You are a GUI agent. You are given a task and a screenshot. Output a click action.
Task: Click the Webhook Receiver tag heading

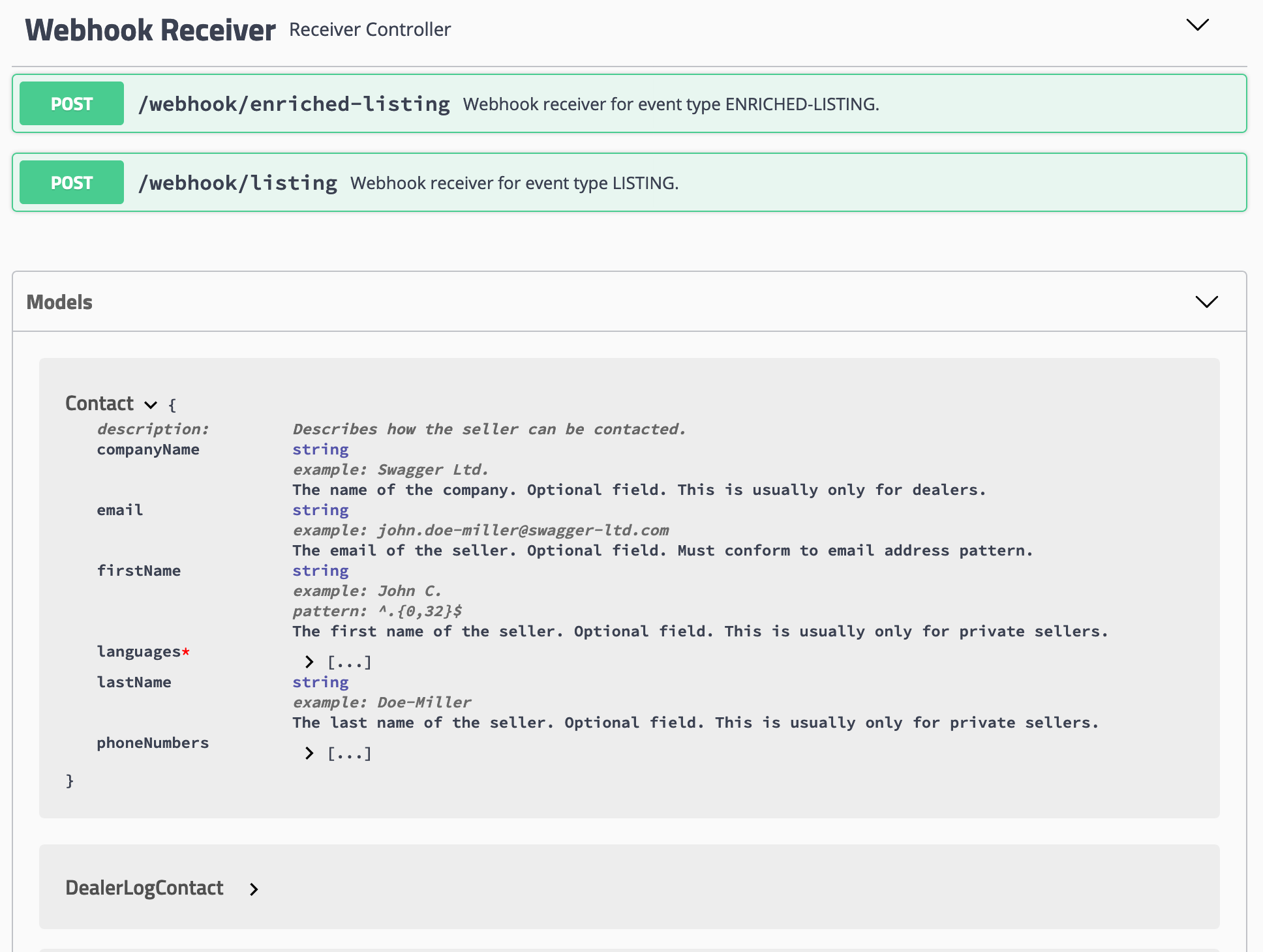tap(150, 30)
